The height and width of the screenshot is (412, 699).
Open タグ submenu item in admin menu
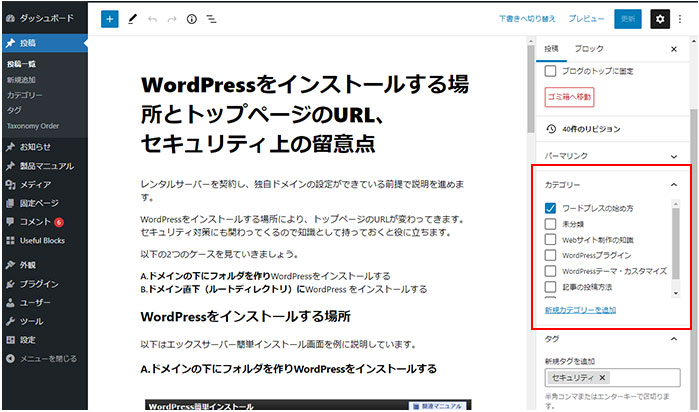point(14,110)
